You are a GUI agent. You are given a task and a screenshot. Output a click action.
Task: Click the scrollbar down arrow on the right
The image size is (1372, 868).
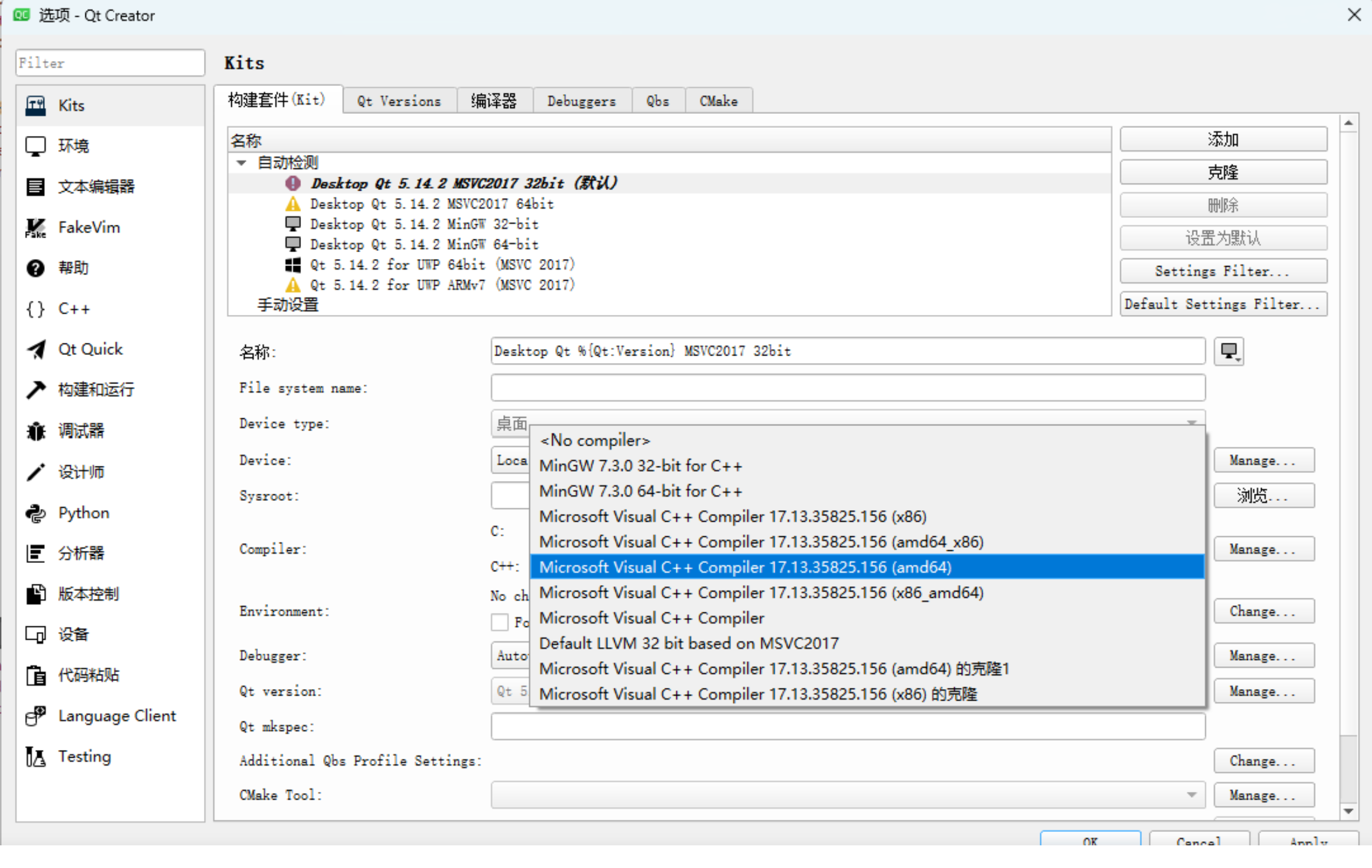(x=1349, y=810)
